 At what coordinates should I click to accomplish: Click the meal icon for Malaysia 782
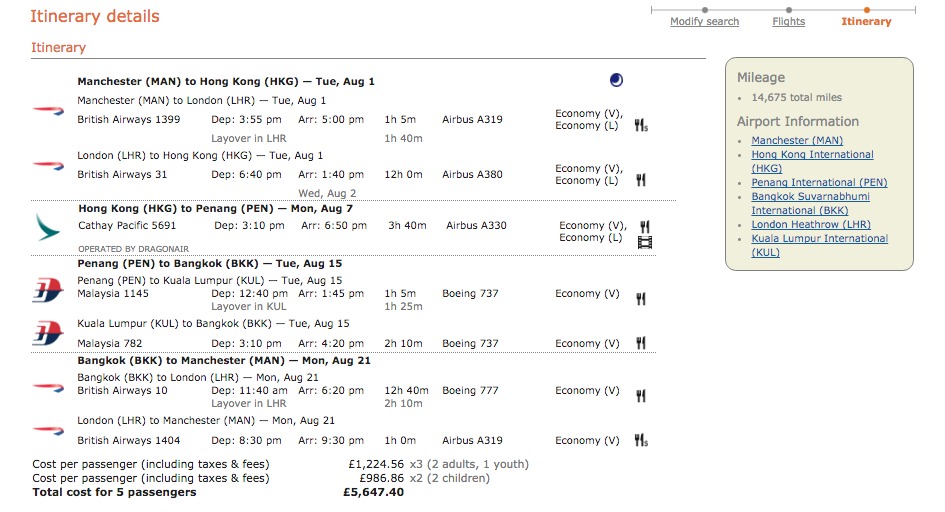641,343
